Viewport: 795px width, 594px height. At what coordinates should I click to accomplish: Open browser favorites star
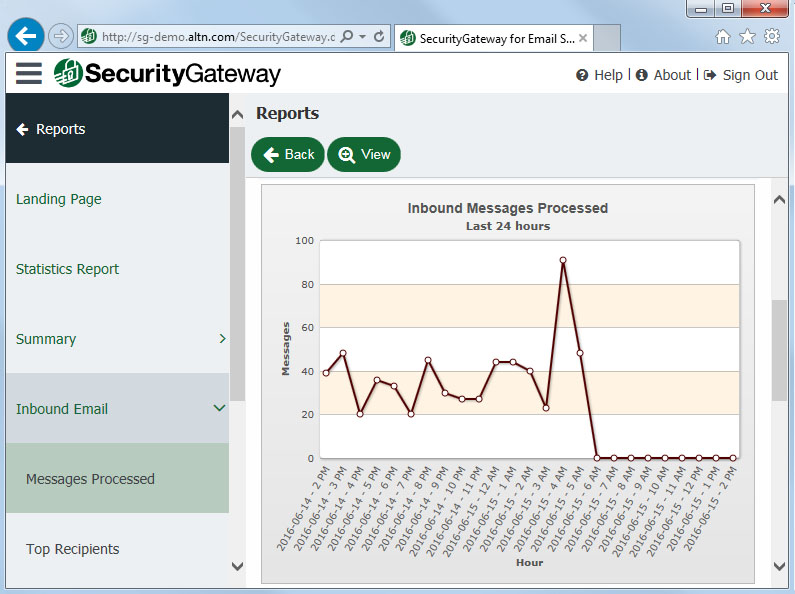point(747,36)
